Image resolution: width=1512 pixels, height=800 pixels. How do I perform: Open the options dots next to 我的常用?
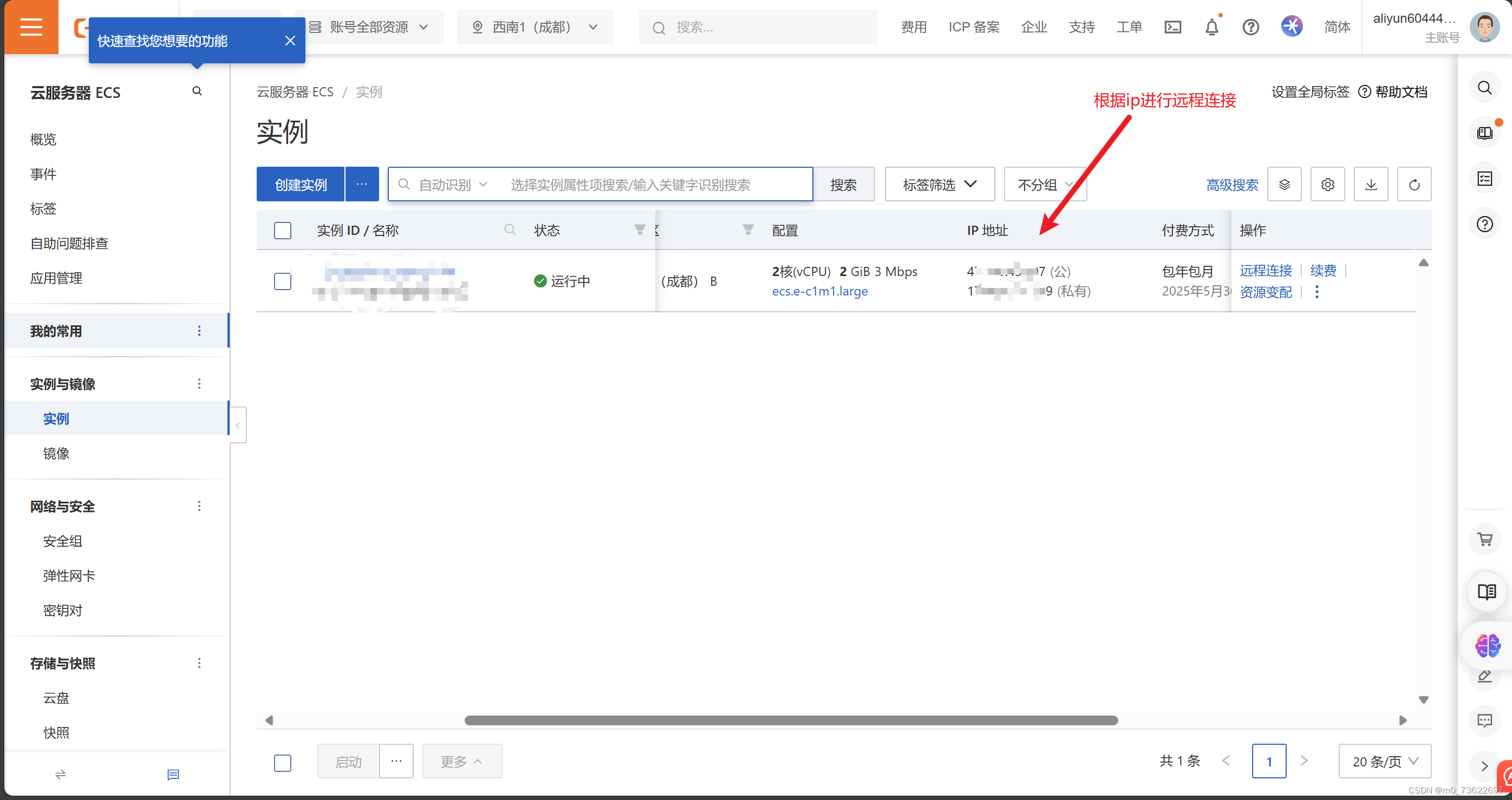(199, 331)
